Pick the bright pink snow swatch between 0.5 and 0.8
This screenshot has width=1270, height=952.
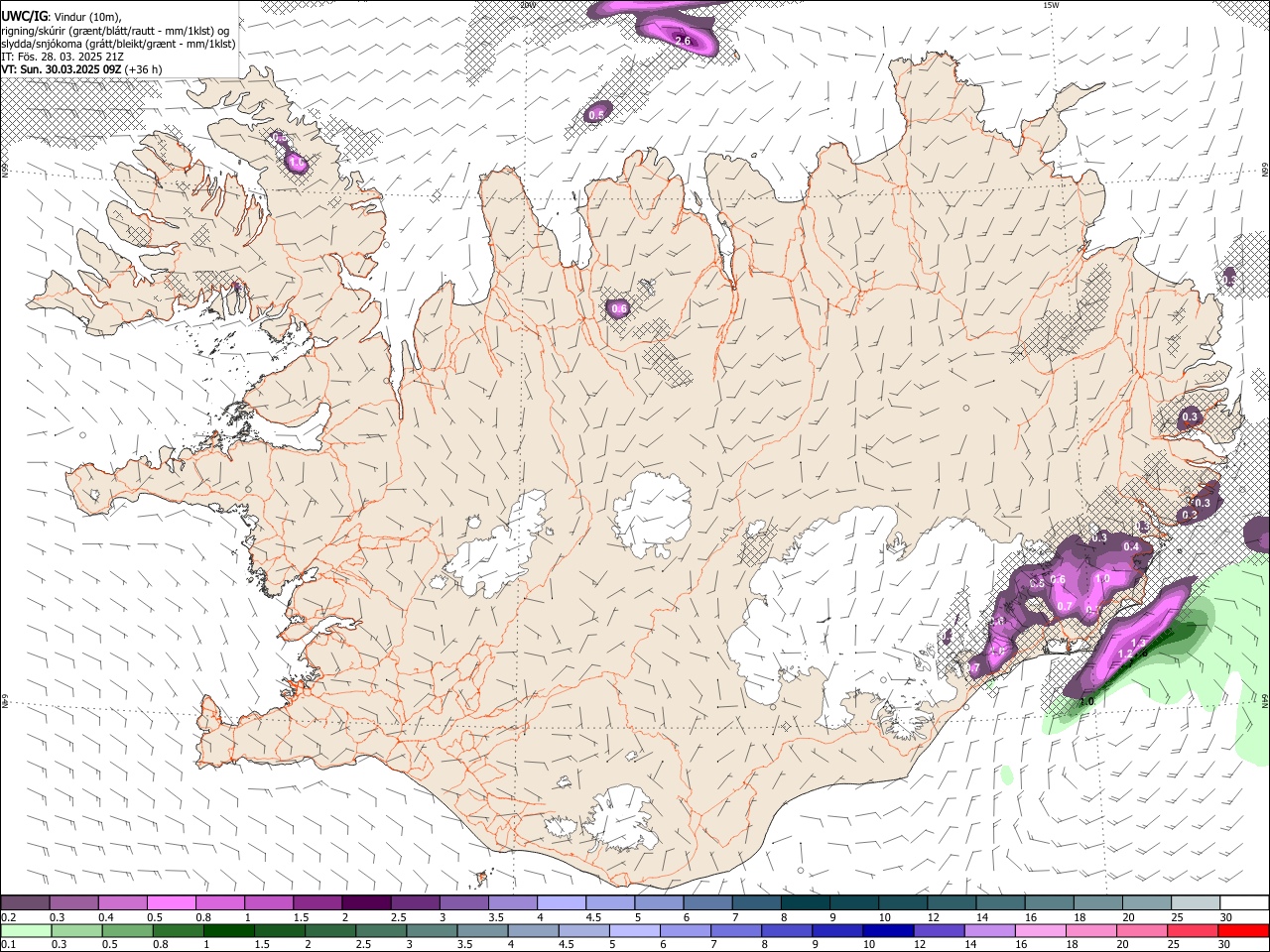tap(171, 903)
